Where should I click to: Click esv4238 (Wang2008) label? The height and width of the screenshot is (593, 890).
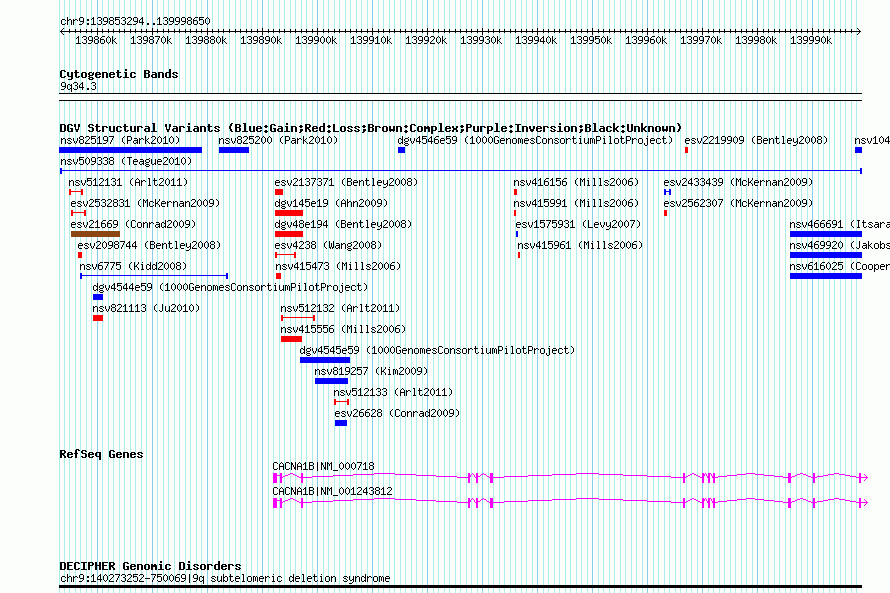tap(328, 245)
